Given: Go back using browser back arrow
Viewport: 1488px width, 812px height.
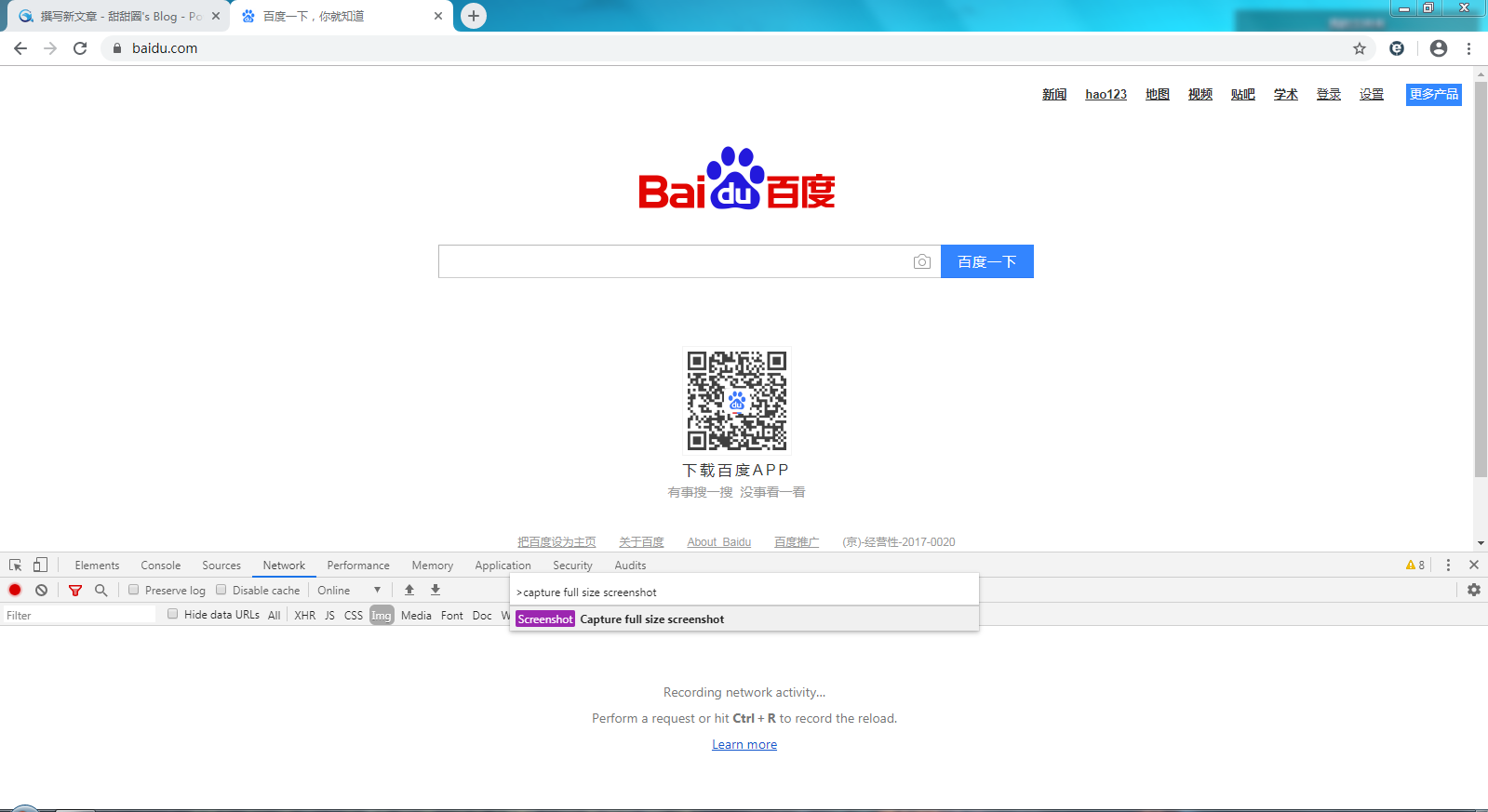Looking at the screenshot, I should (20, 48).
